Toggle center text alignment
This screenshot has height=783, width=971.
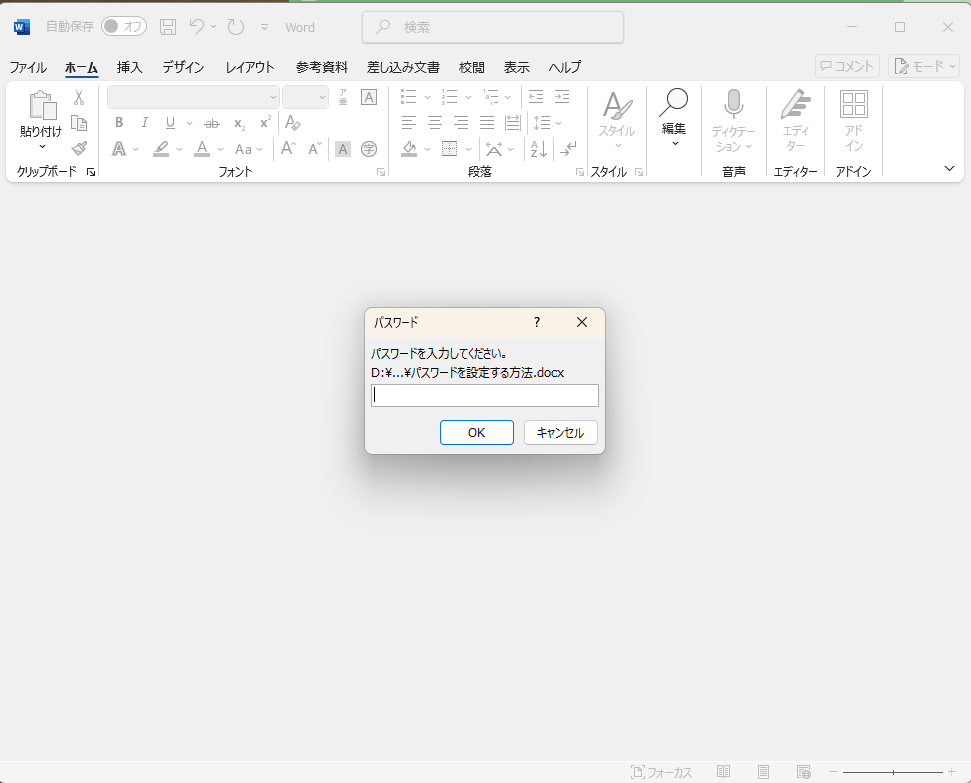click(434, 122)
